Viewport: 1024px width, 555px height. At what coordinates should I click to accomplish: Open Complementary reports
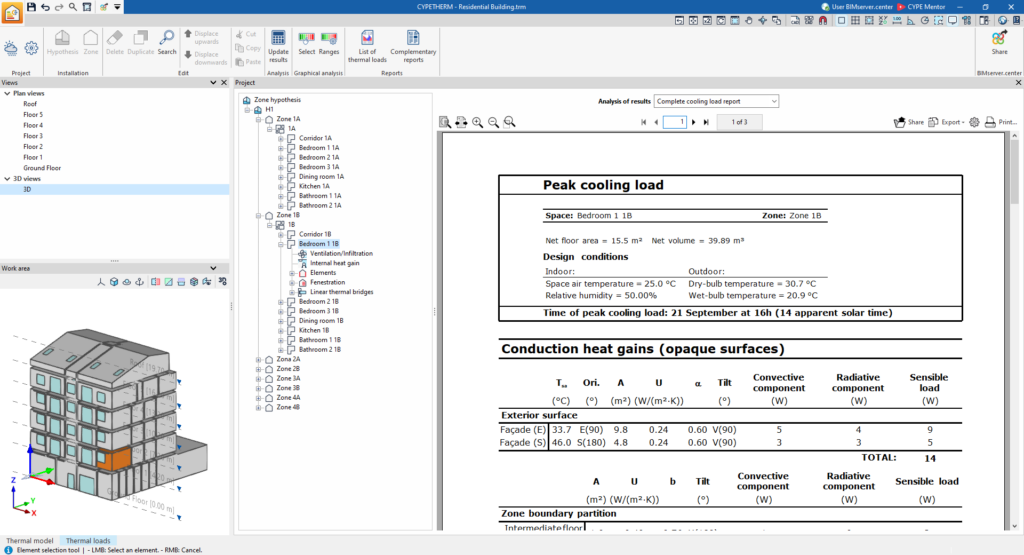coord(413,46)
